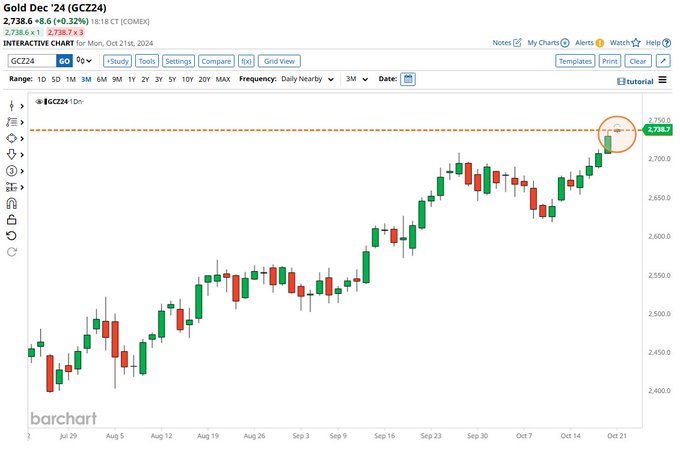Click the Compare button
This screenshot has height=452, width=680.
tap(216, 61)
